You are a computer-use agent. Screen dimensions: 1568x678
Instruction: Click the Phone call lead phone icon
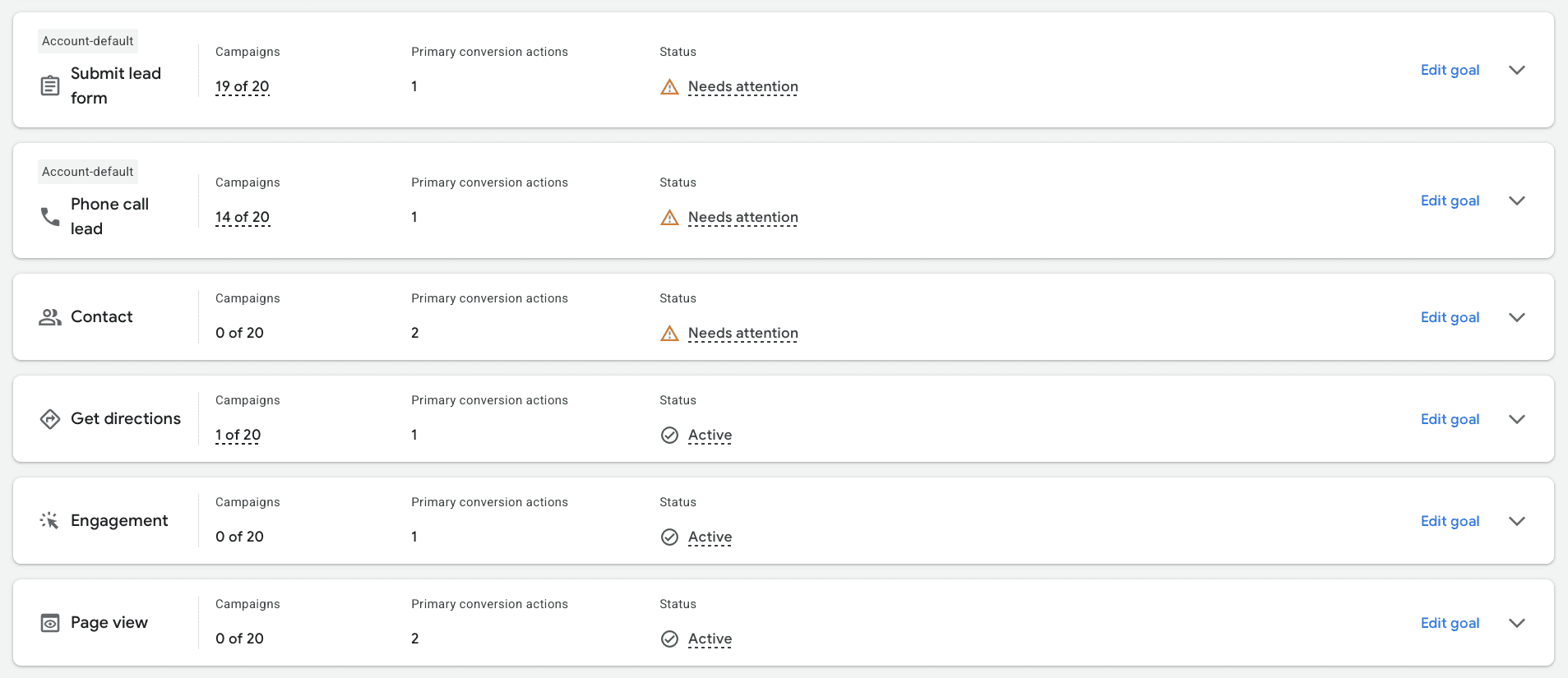(50, 216)
